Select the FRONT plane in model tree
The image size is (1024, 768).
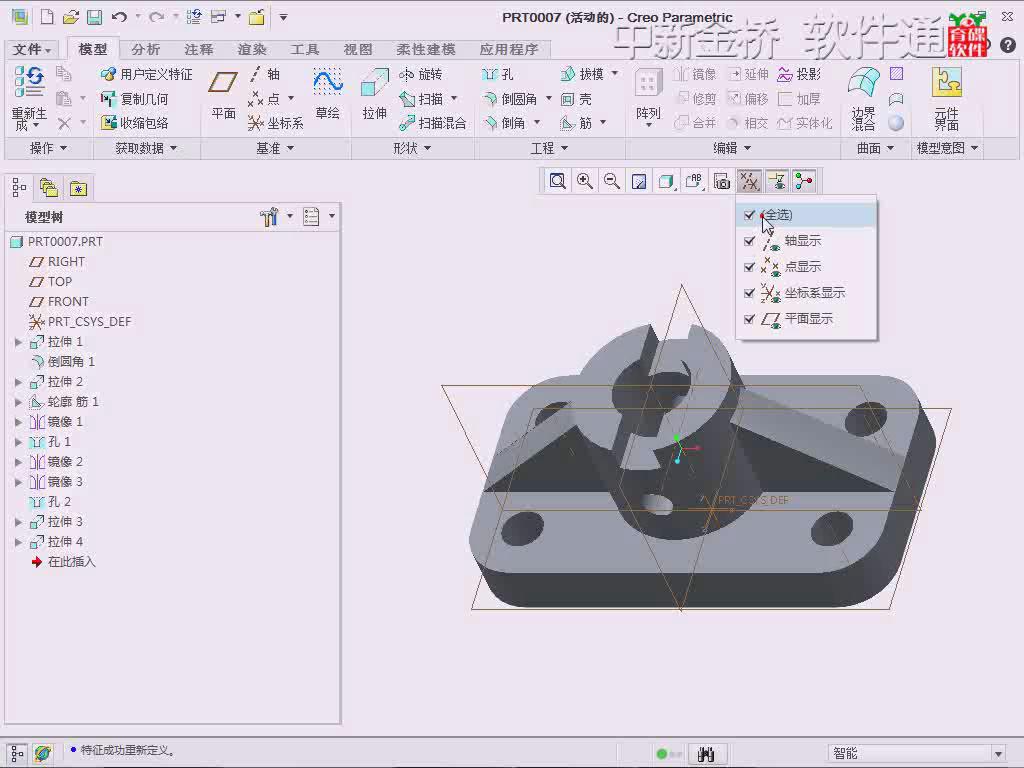(x=59, y=302)
